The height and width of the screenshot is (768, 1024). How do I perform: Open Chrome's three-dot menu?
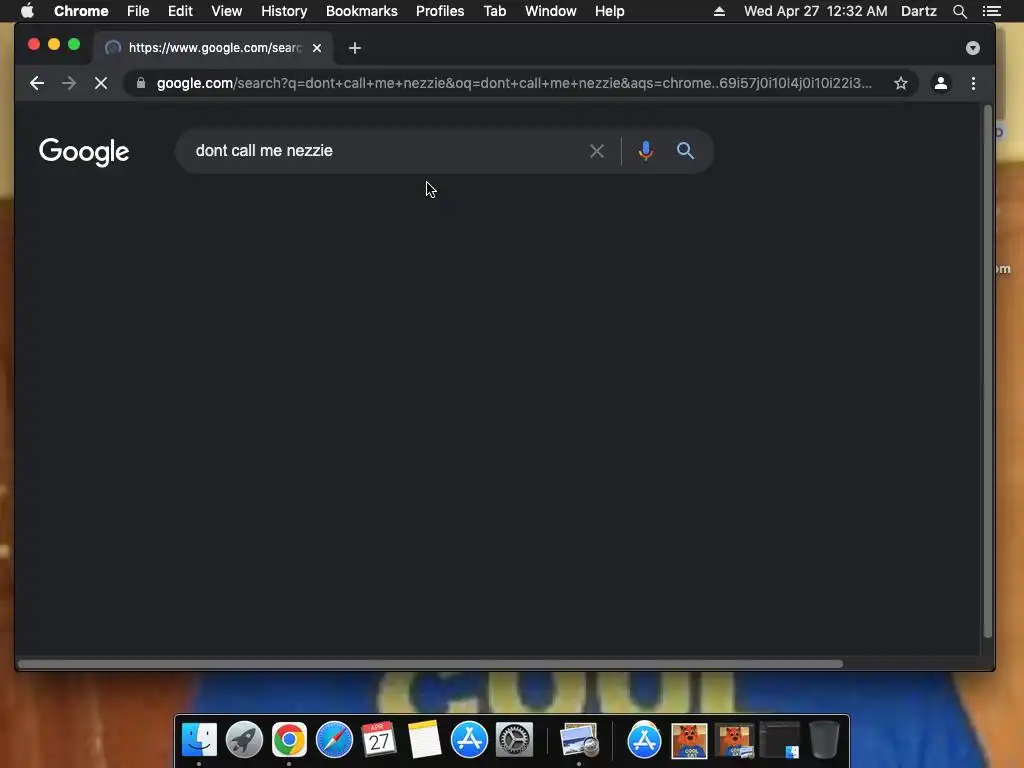[973, 83]
